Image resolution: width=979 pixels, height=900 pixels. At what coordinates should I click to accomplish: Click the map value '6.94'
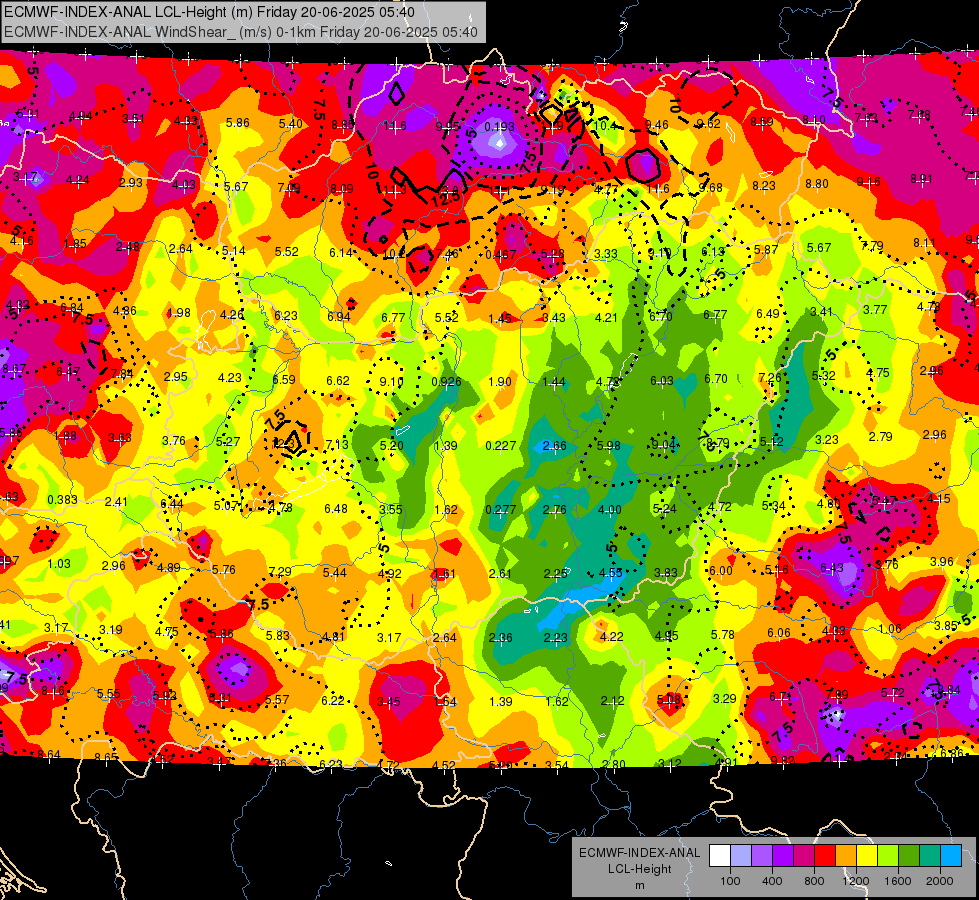click(339, 317)
